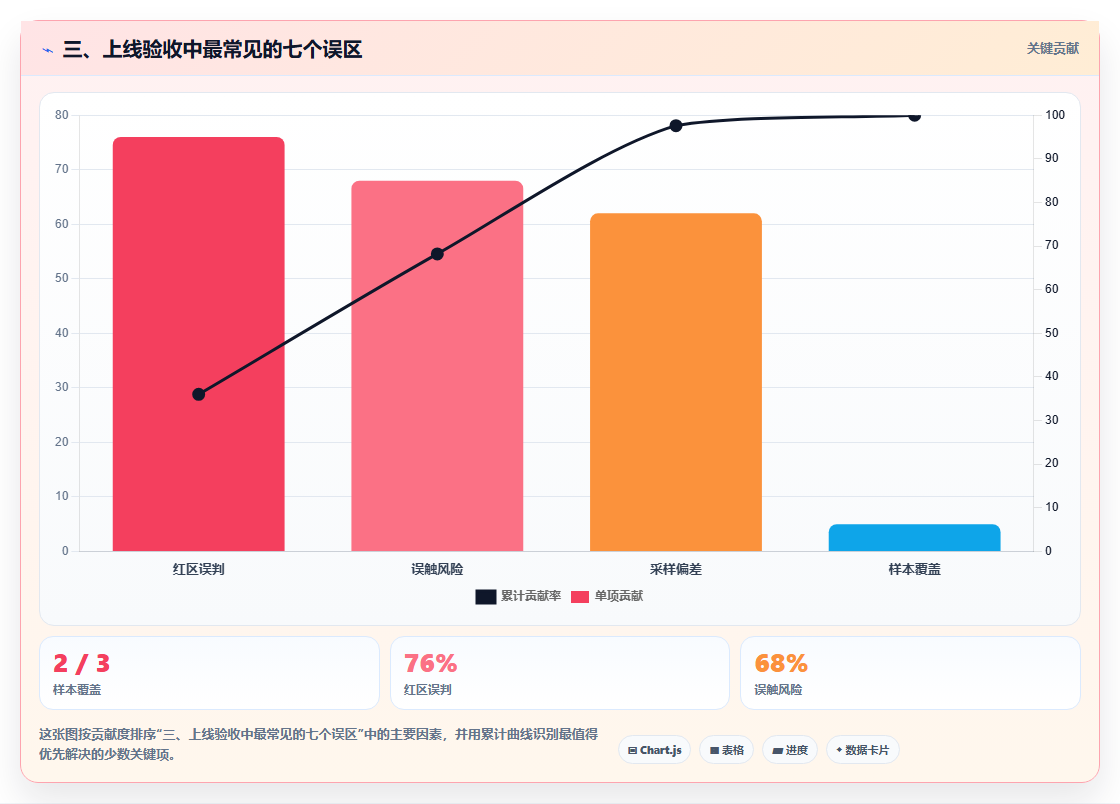1120x804 pixels.
Task: Toggle the 单项贡献 legend swatch
Action: pyautogui.click(x=580, y=596)
